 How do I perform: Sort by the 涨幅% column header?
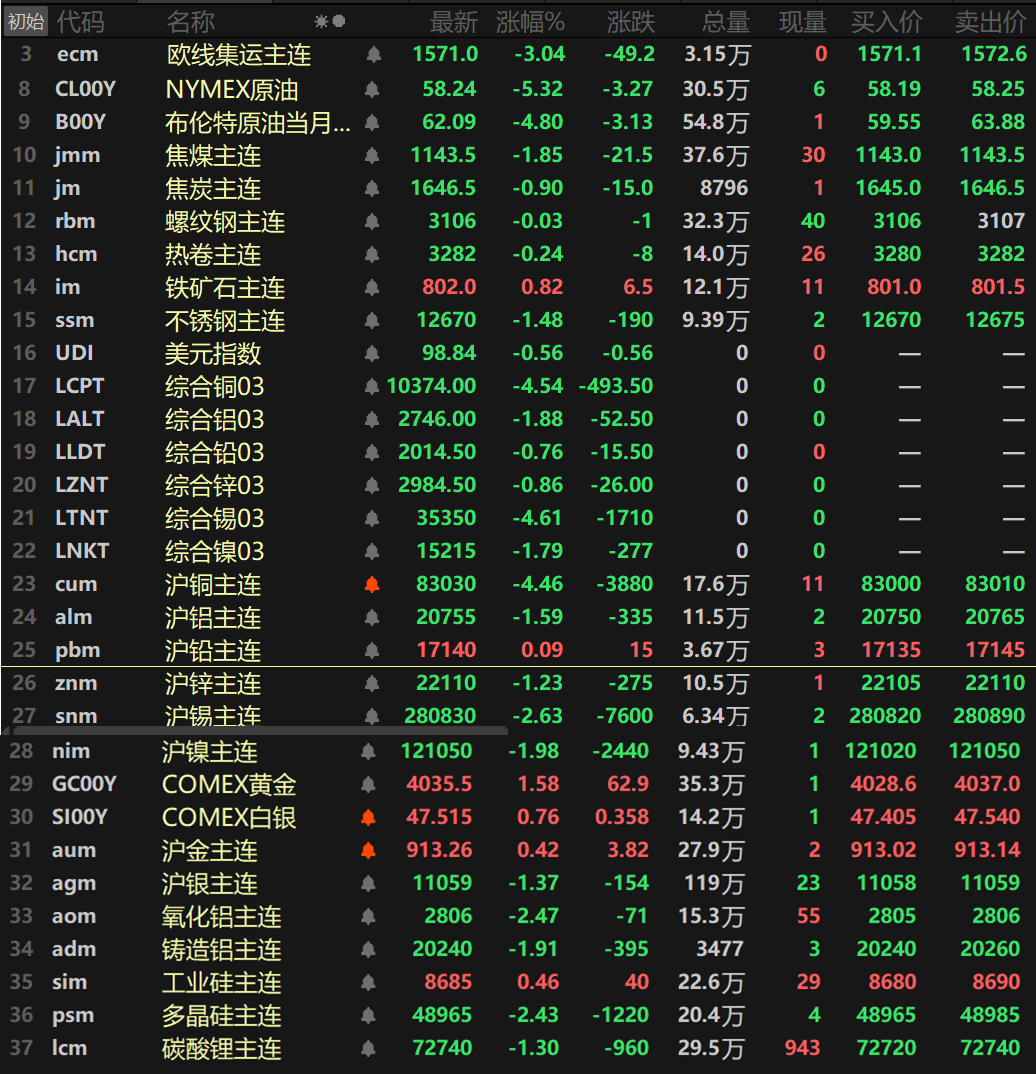coord(530,21)
